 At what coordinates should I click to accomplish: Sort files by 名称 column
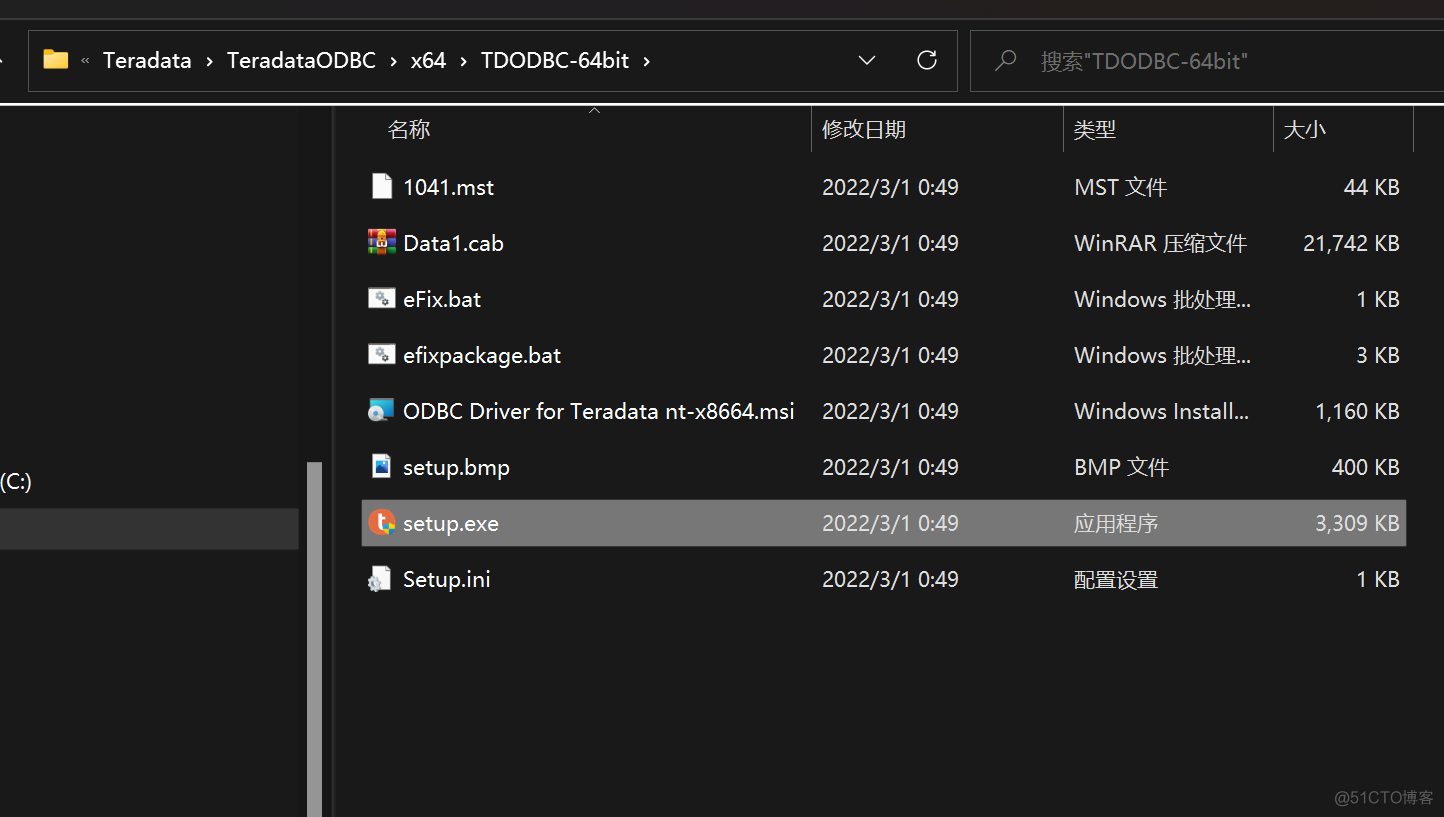click(409, 129)
